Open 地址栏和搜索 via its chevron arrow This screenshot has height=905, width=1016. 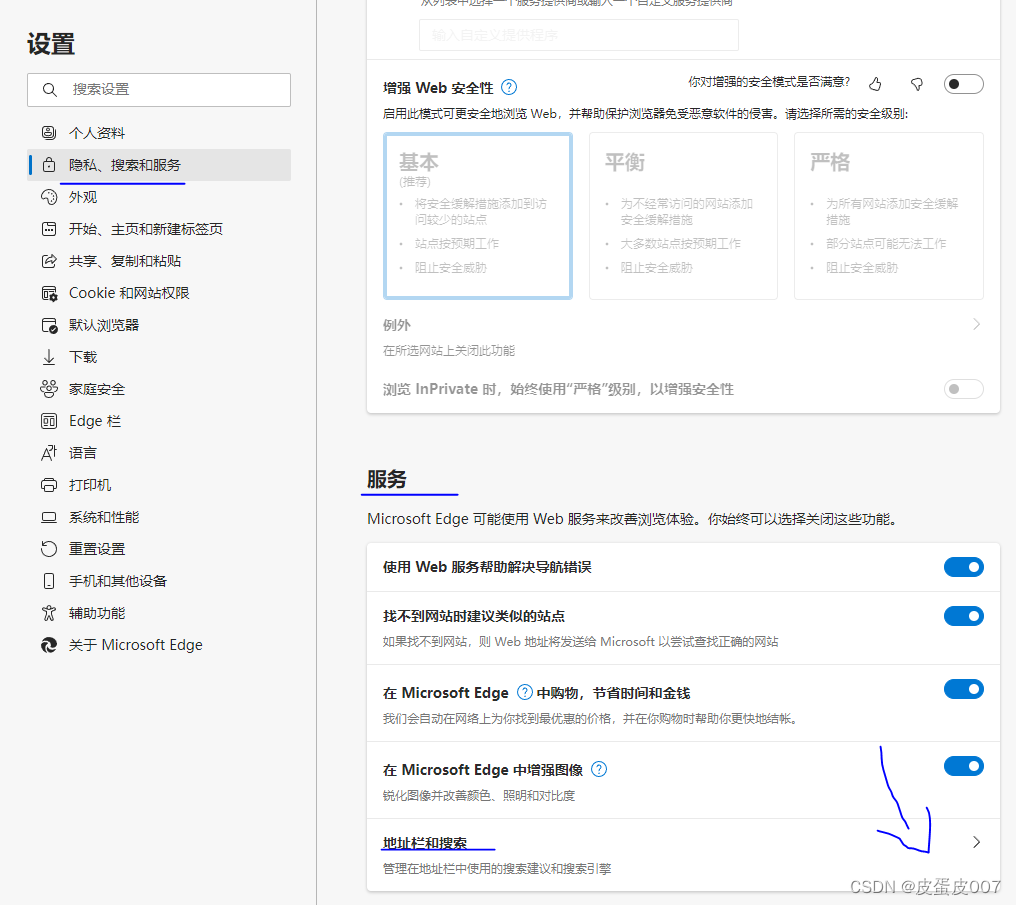point(976,842)
